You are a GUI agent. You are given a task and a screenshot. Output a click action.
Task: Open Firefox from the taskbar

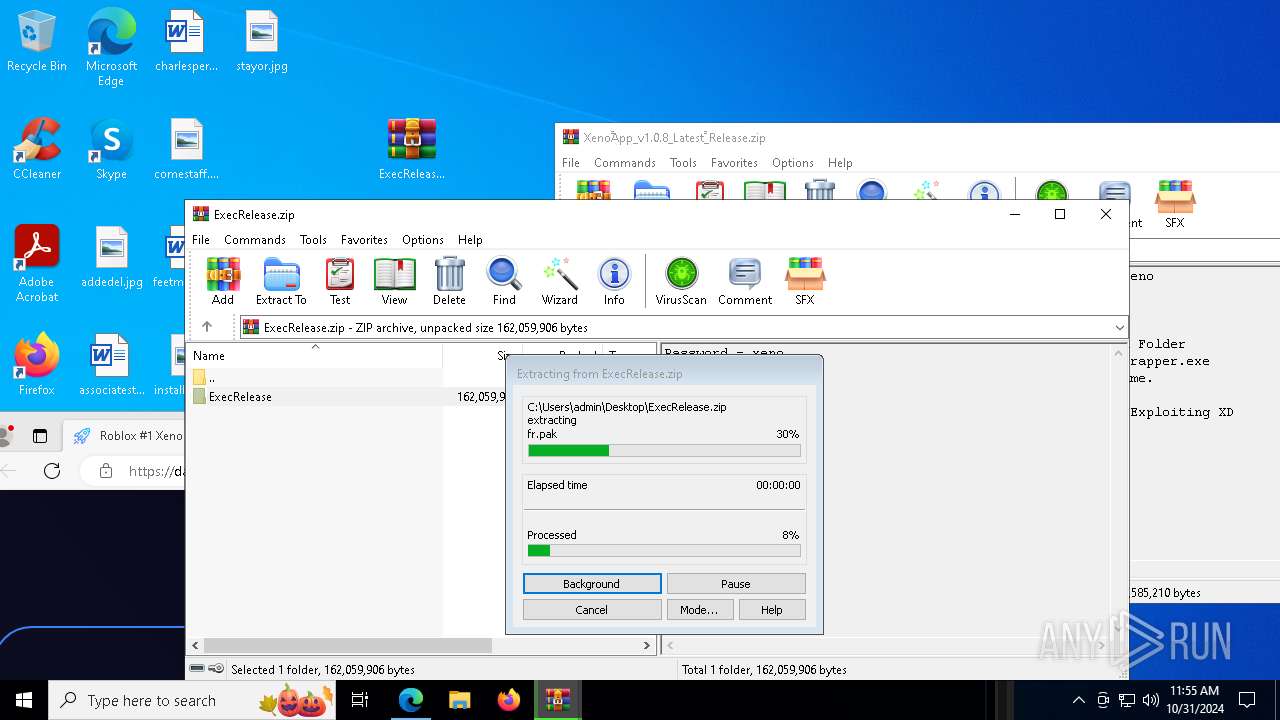[509, 700]
